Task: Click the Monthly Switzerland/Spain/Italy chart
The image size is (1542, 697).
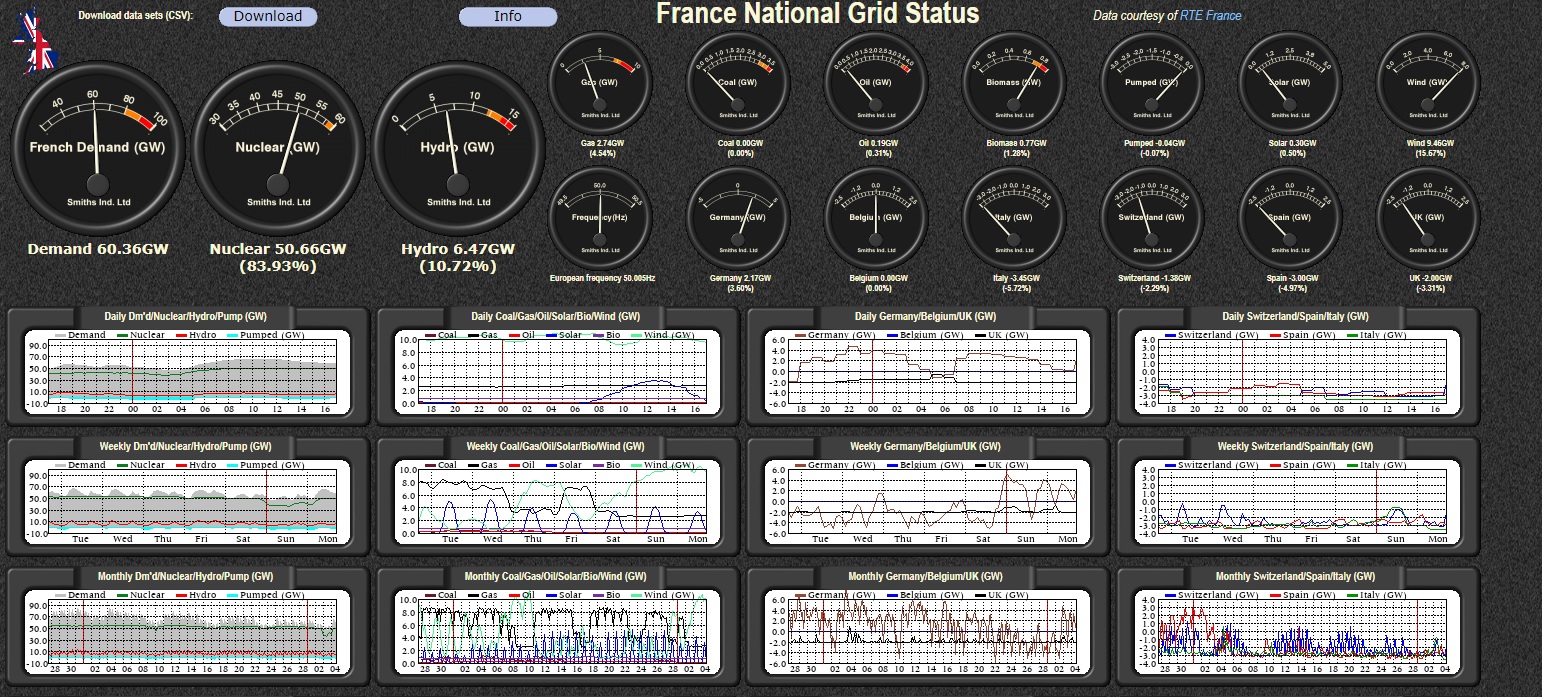Action: pyautogui.click(x=1297, y=631)
